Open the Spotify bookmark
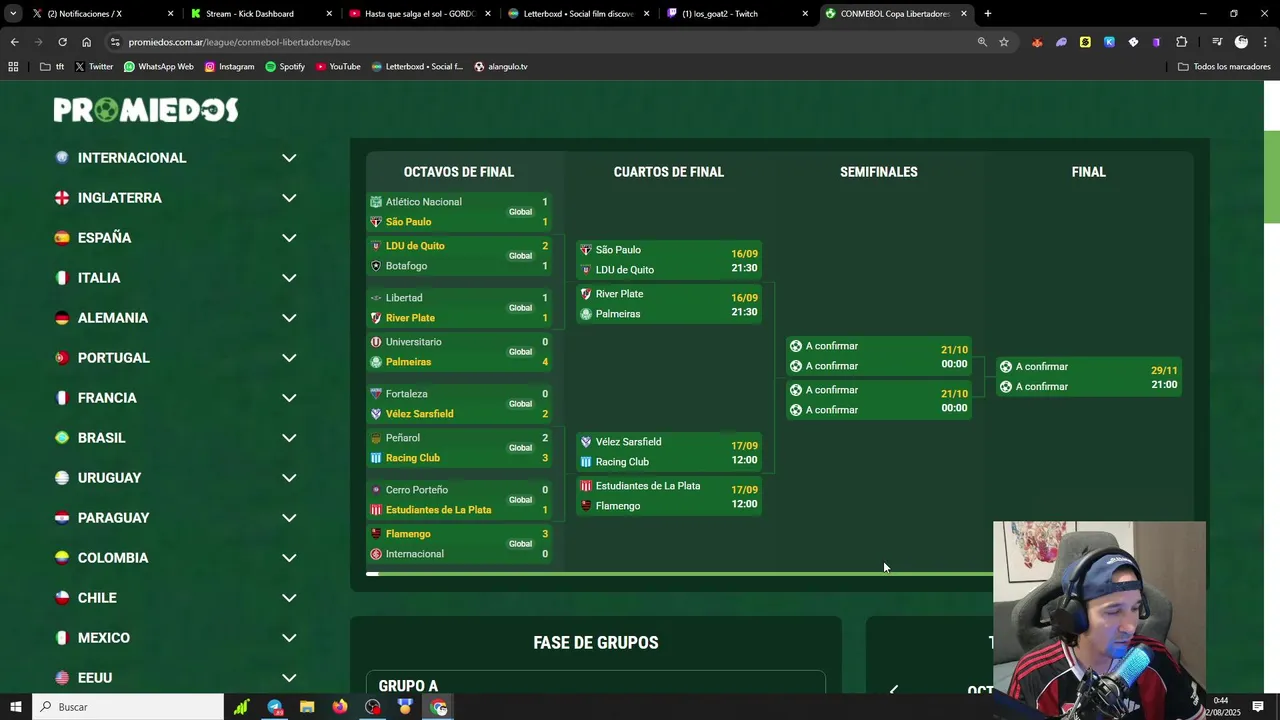Image resolution: width=1280 pixels, height=720 pixels. (285, 67)
